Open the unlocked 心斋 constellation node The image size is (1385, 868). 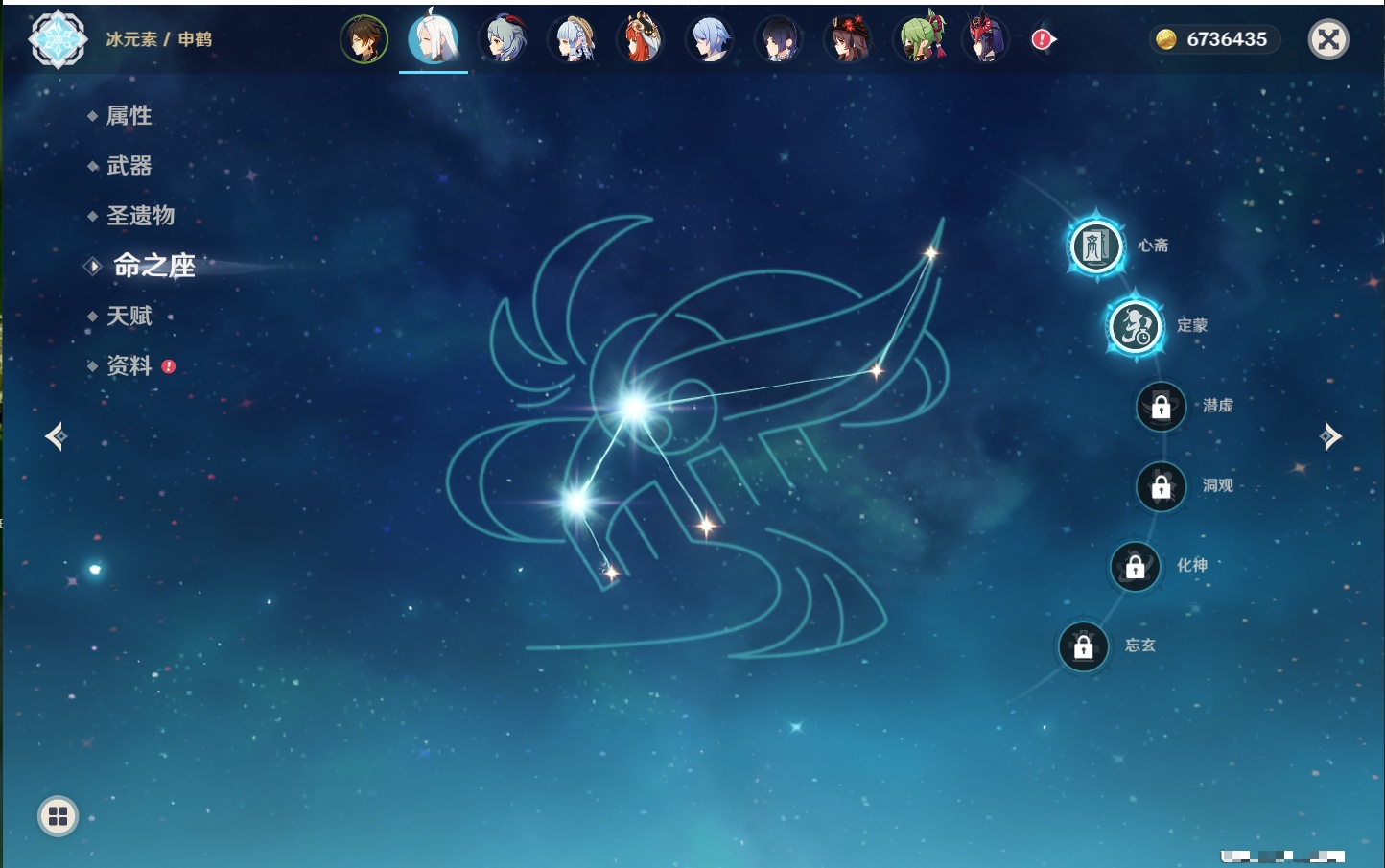(x=1096, y=246)
